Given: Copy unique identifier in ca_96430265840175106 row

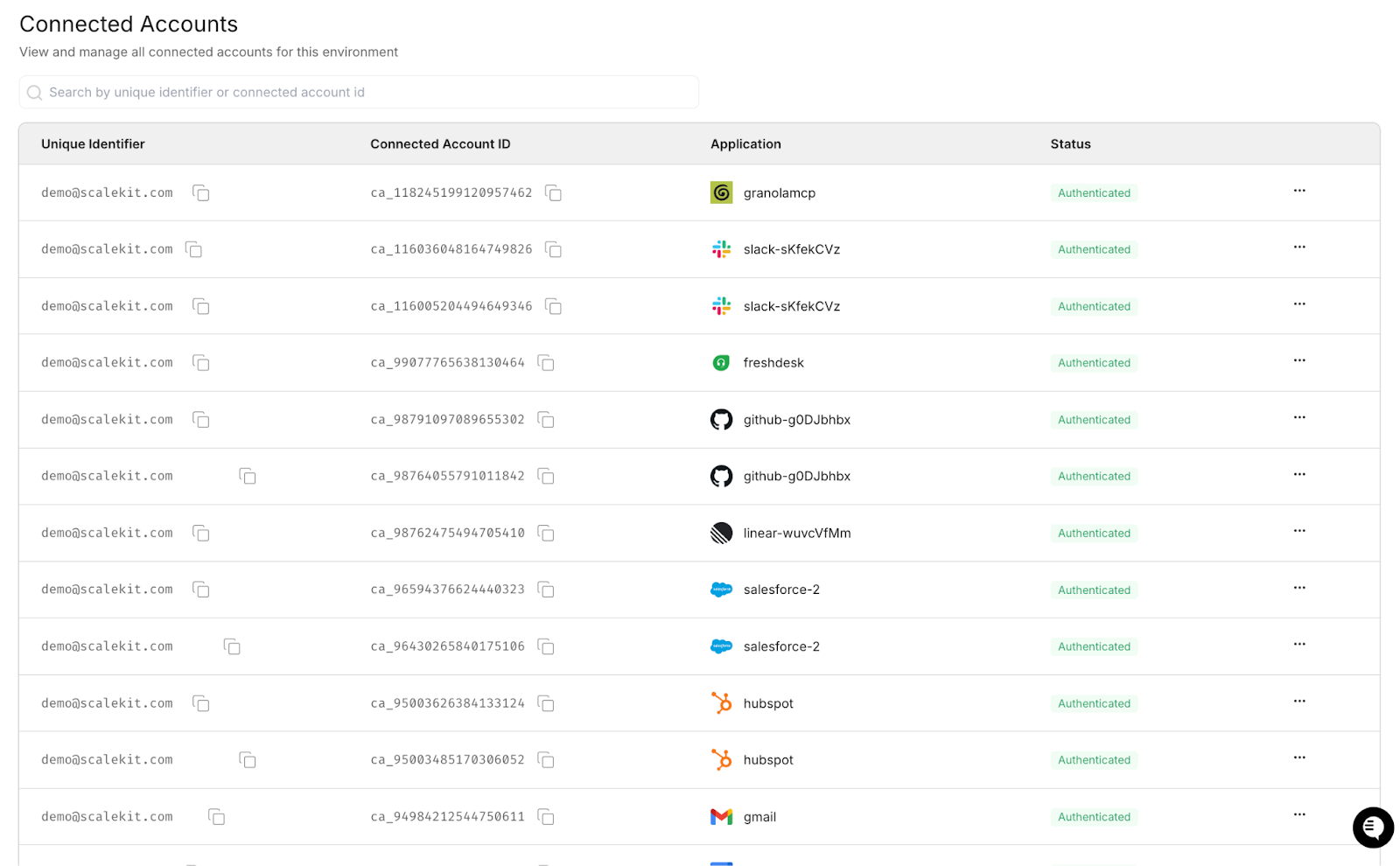Looking at the screenshot, I should pyautogui.click(x=232, y=646).
